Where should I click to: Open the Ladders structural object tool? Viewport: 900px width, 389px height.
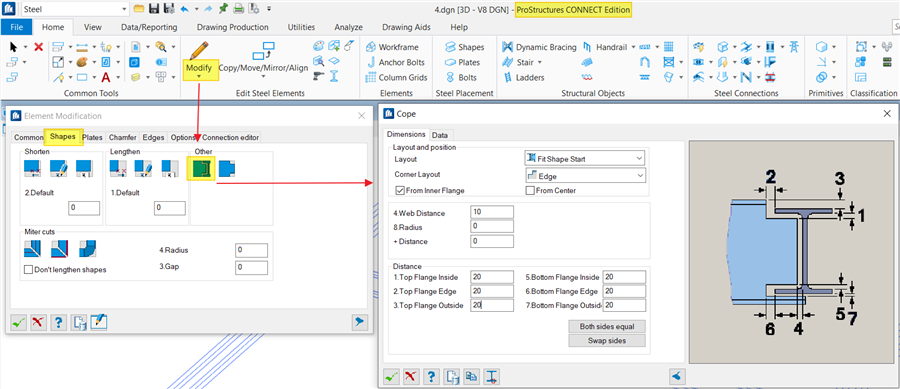523,77
